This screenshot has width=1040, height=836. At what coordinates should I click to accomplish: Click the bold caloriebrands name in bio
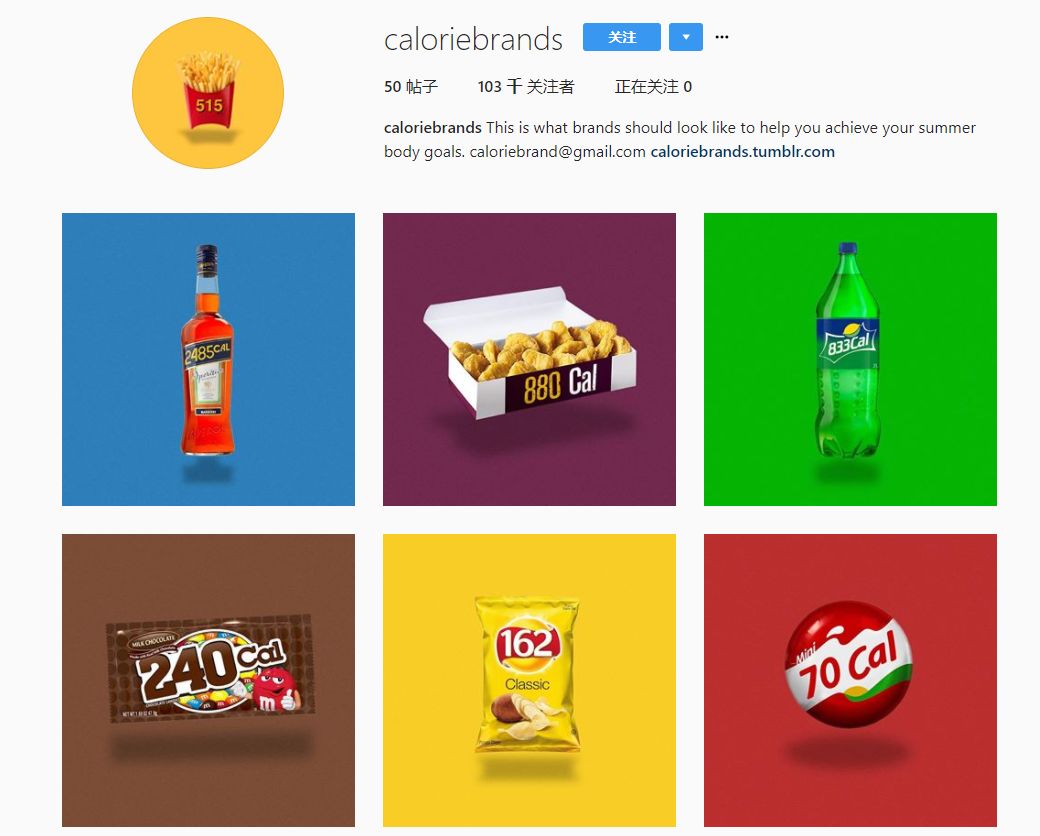click(432, 127)
